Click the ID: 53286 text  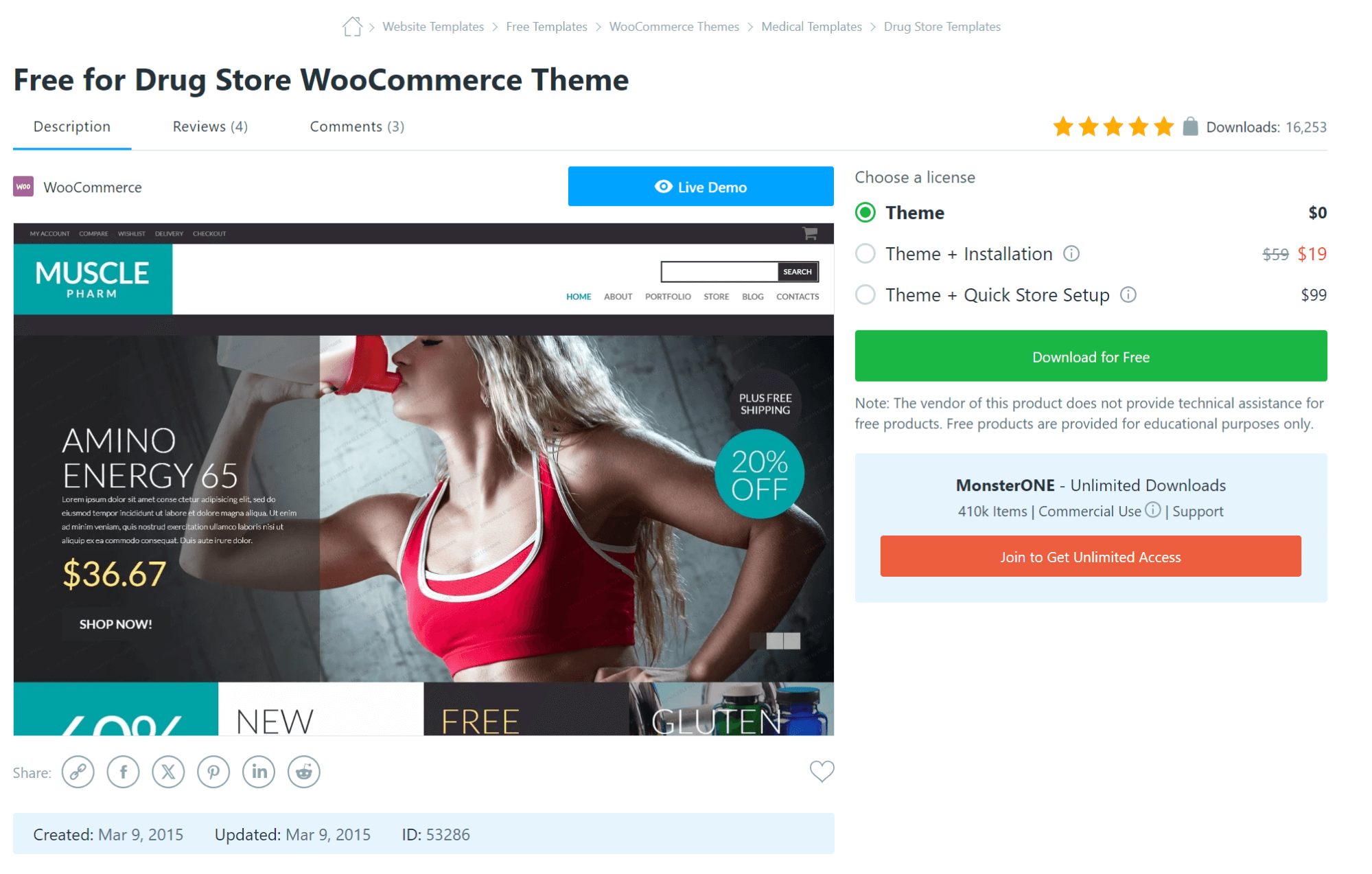click(x=436, y=835)
